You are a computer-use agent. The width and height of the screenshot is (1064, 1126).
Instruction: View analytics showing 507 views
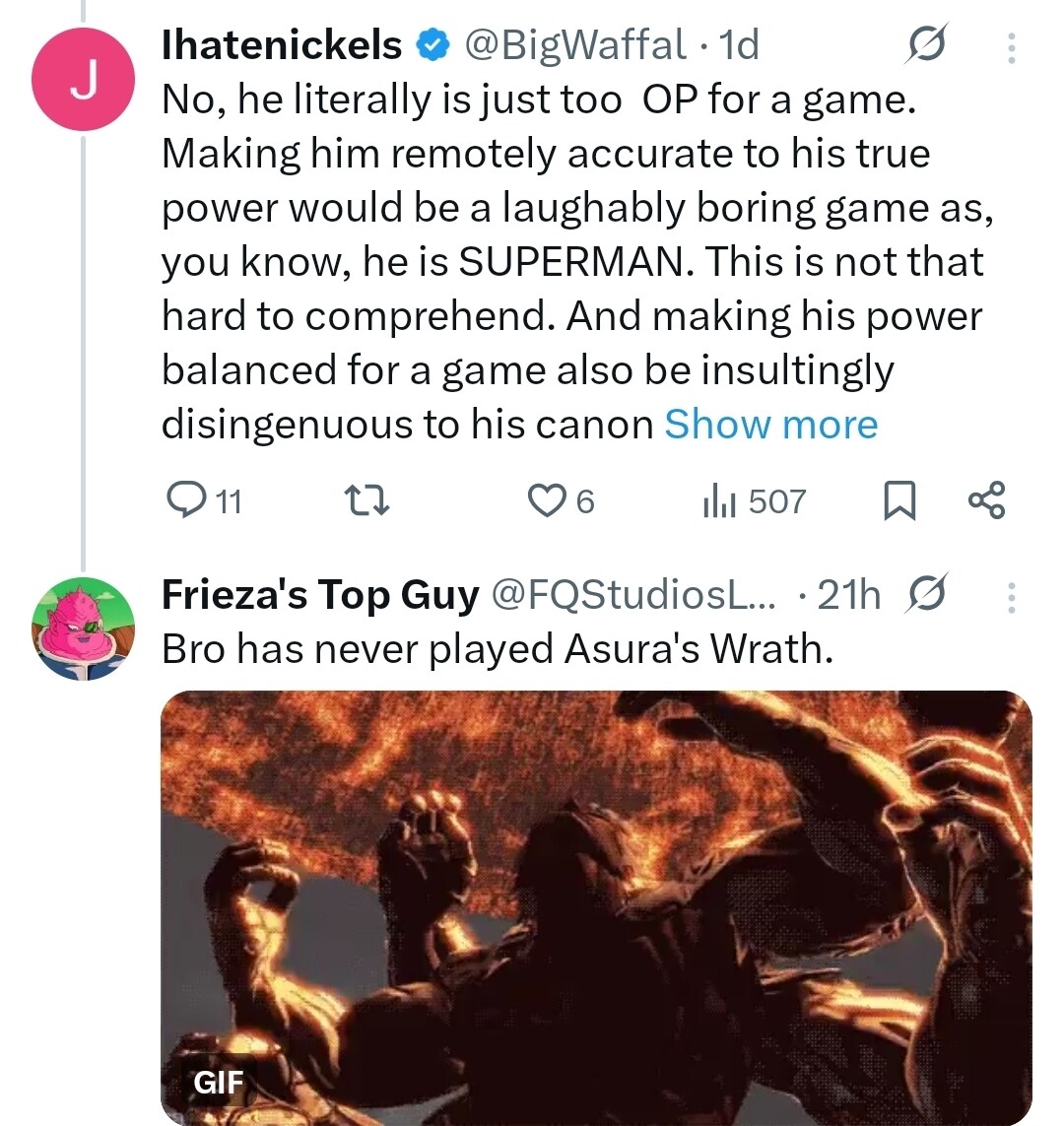pos(754,501)
